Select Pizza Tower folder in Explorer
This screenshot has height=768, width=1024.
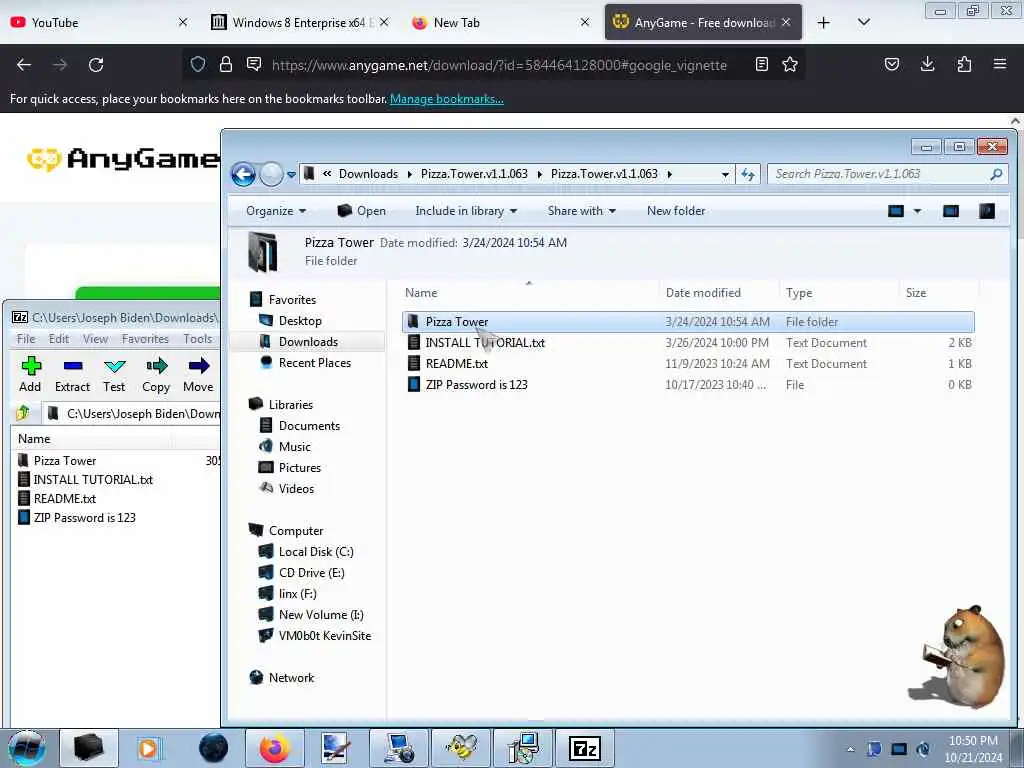688,322
